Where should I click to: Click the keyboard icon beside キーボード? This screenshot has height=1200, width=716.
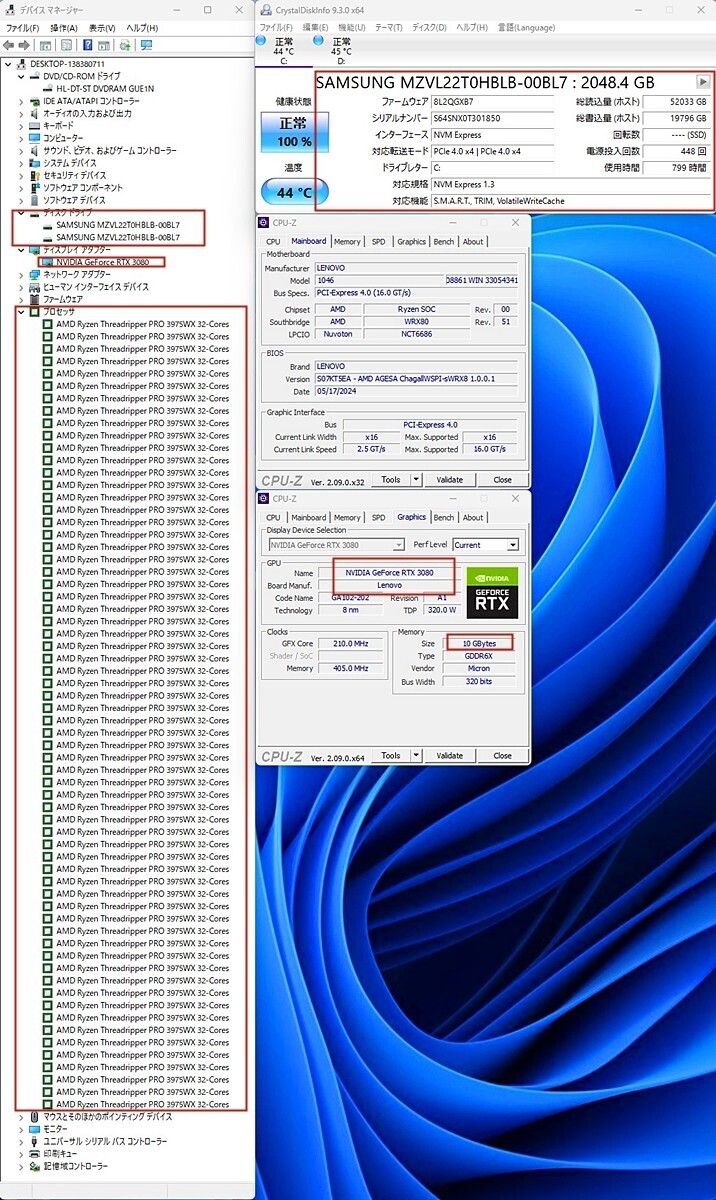click(x=34, y=125)
